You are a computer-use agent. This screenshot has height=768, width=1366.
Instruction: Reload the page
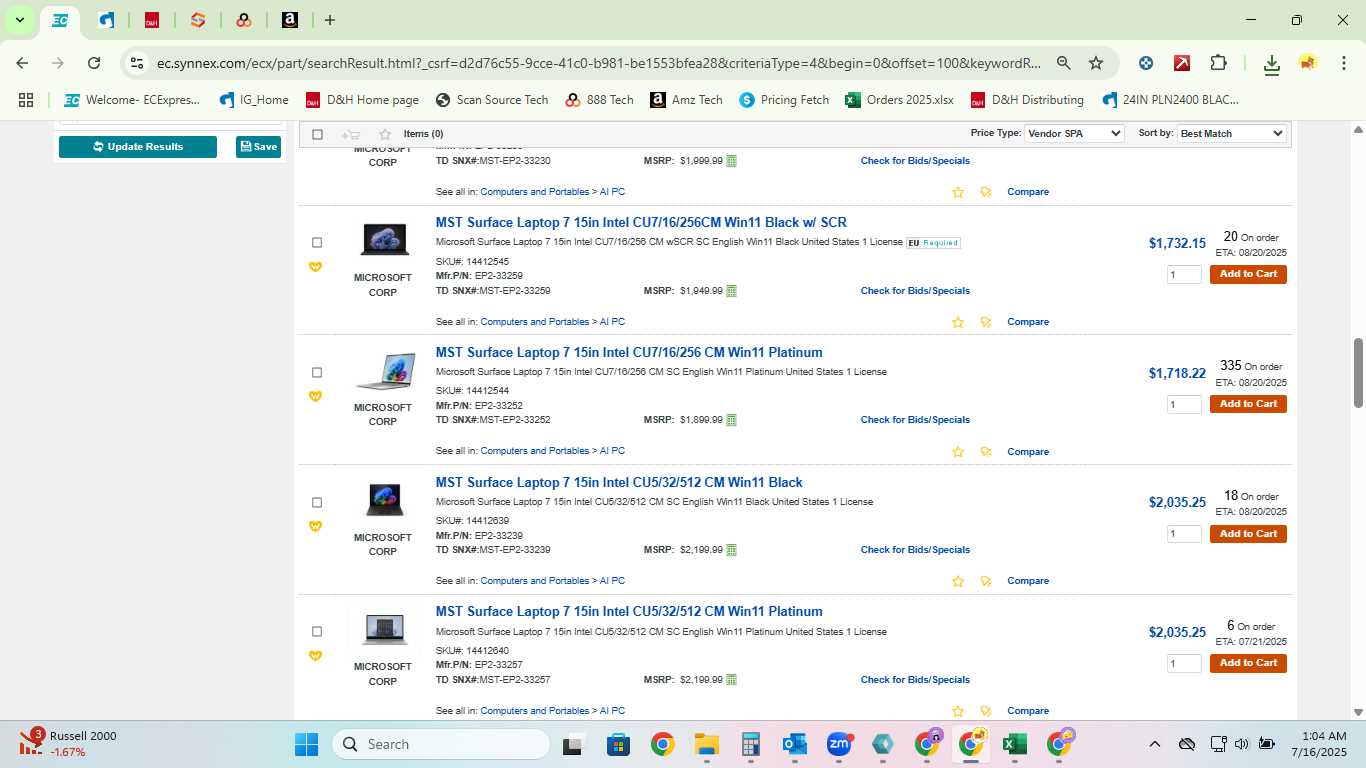94,63
